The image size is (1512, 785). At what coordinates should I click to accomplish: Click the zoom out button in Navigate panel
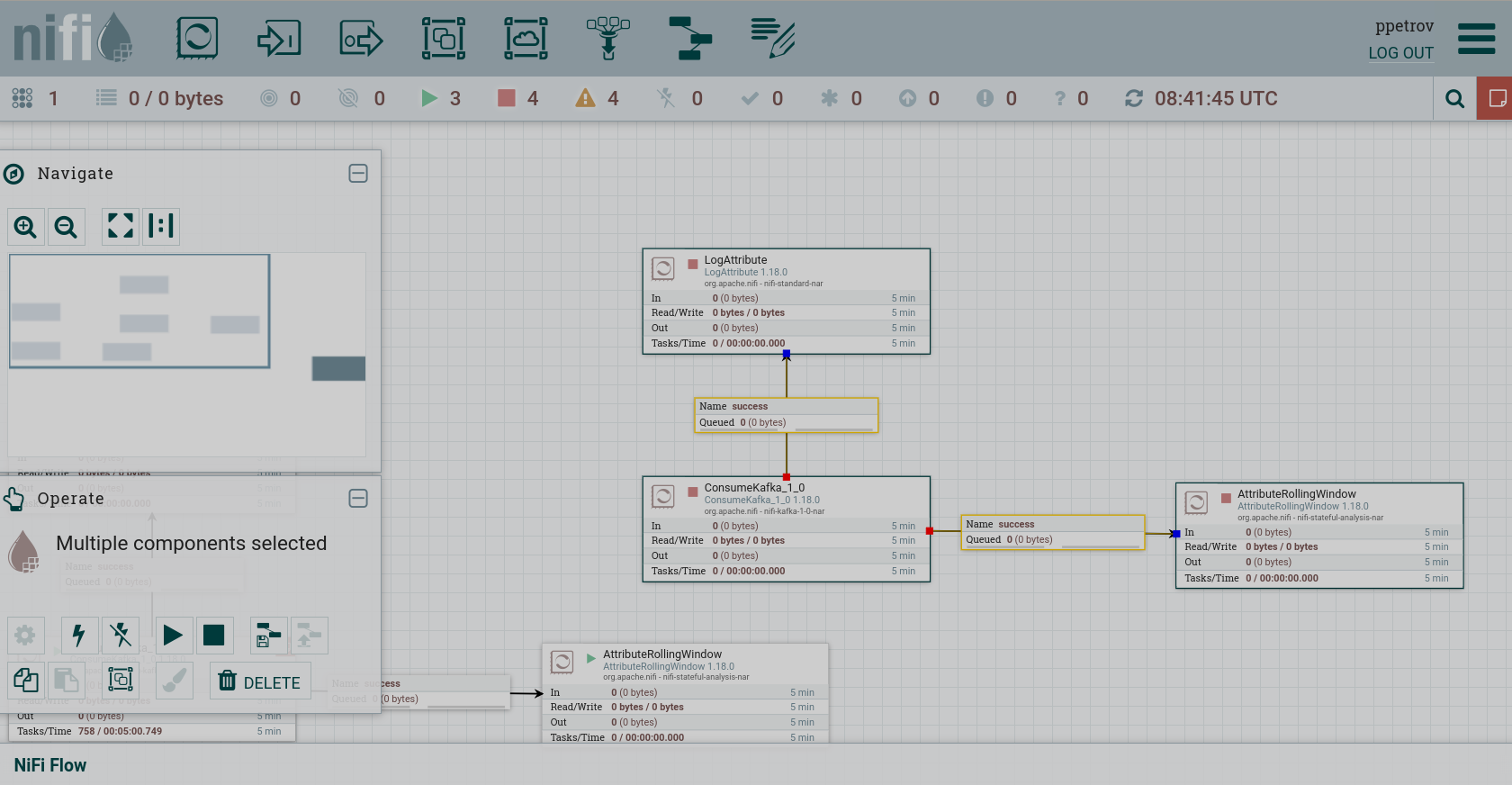coord(66,227)
